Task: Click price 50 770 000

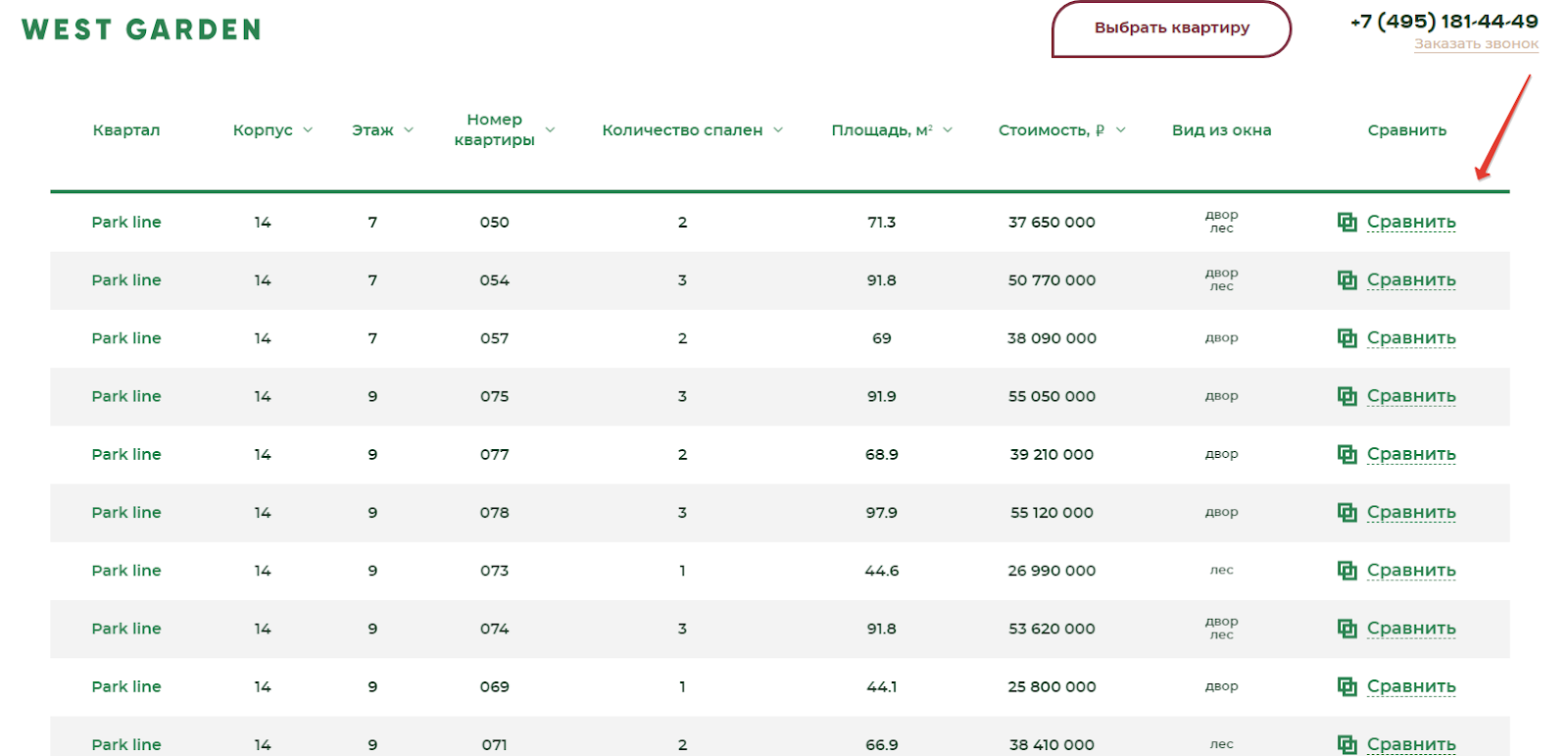Action: [x=1052, y=279]
